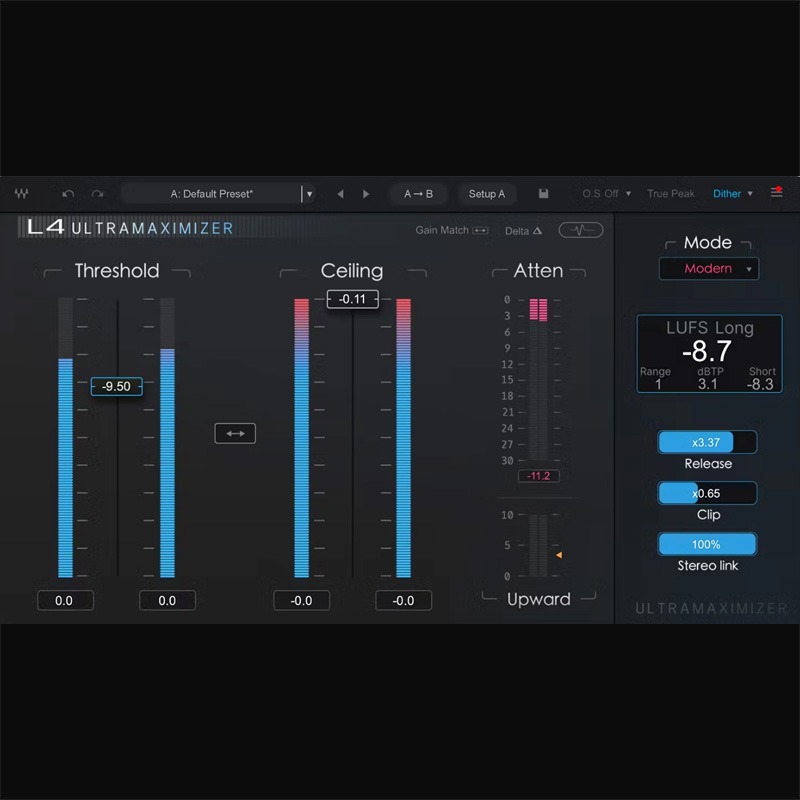Load the previous preset arrow

340,194
